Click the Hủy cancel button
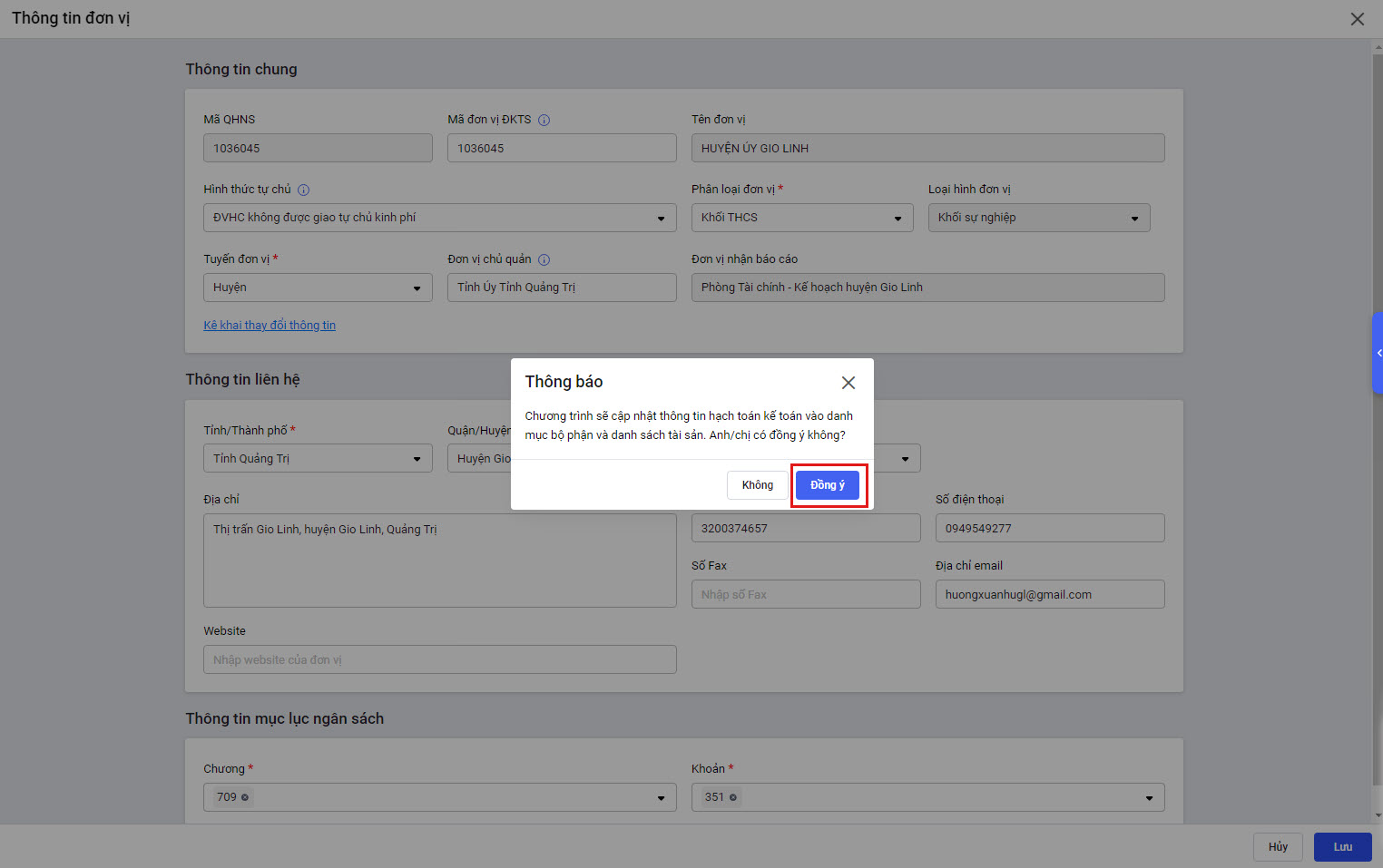The height and width of the screenshot is (868, 1383). (x=1278, y=847)
